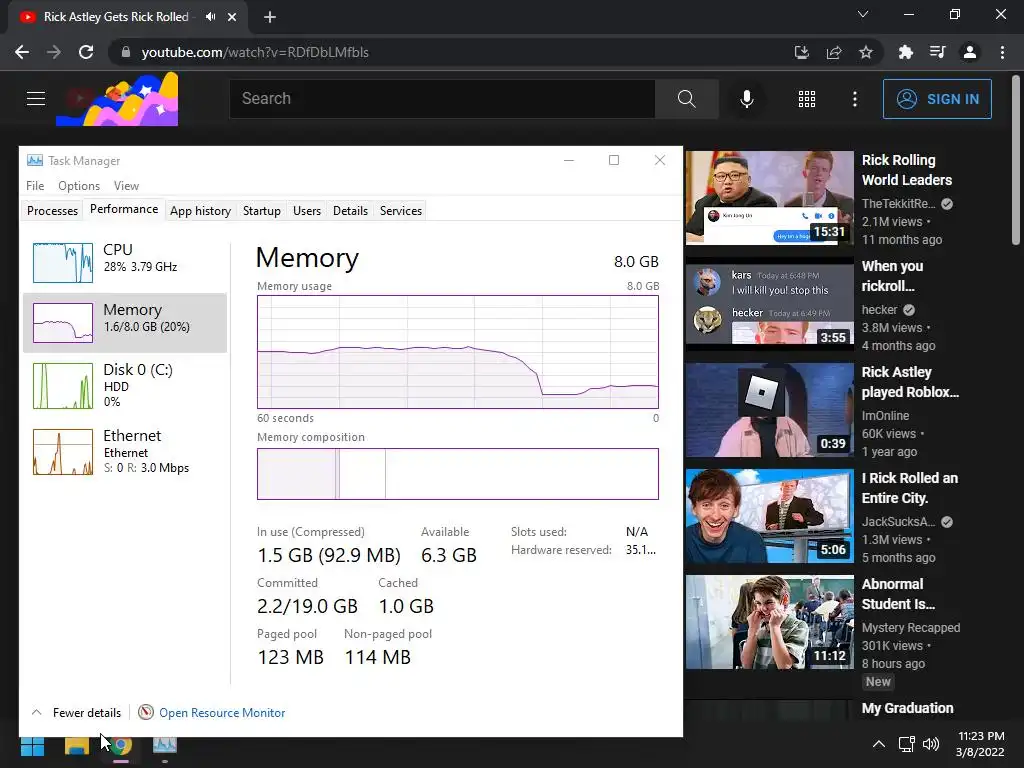Image resolution: width=1024 pixels, height=768 pixels.
Task: Select the Memory performance entry
Action: [125, 323]
